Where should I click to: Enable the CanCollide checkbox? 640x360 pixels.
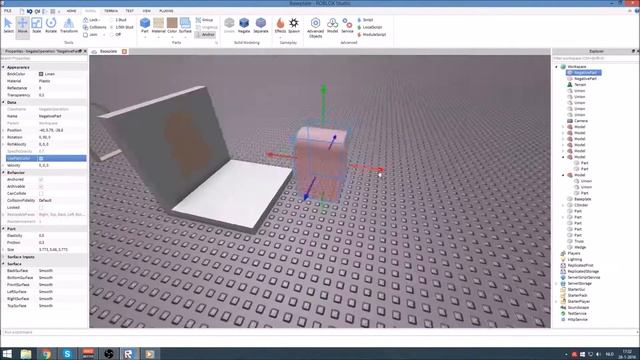point(41,193)
